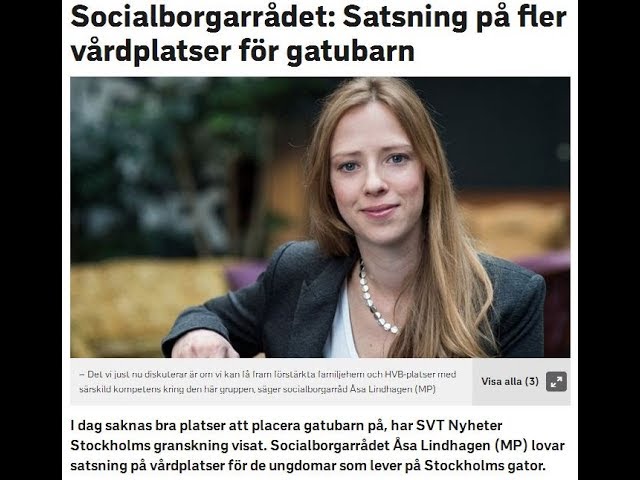Click the name Åsa Lindhagen (MP) in caption

pos(393,389)
